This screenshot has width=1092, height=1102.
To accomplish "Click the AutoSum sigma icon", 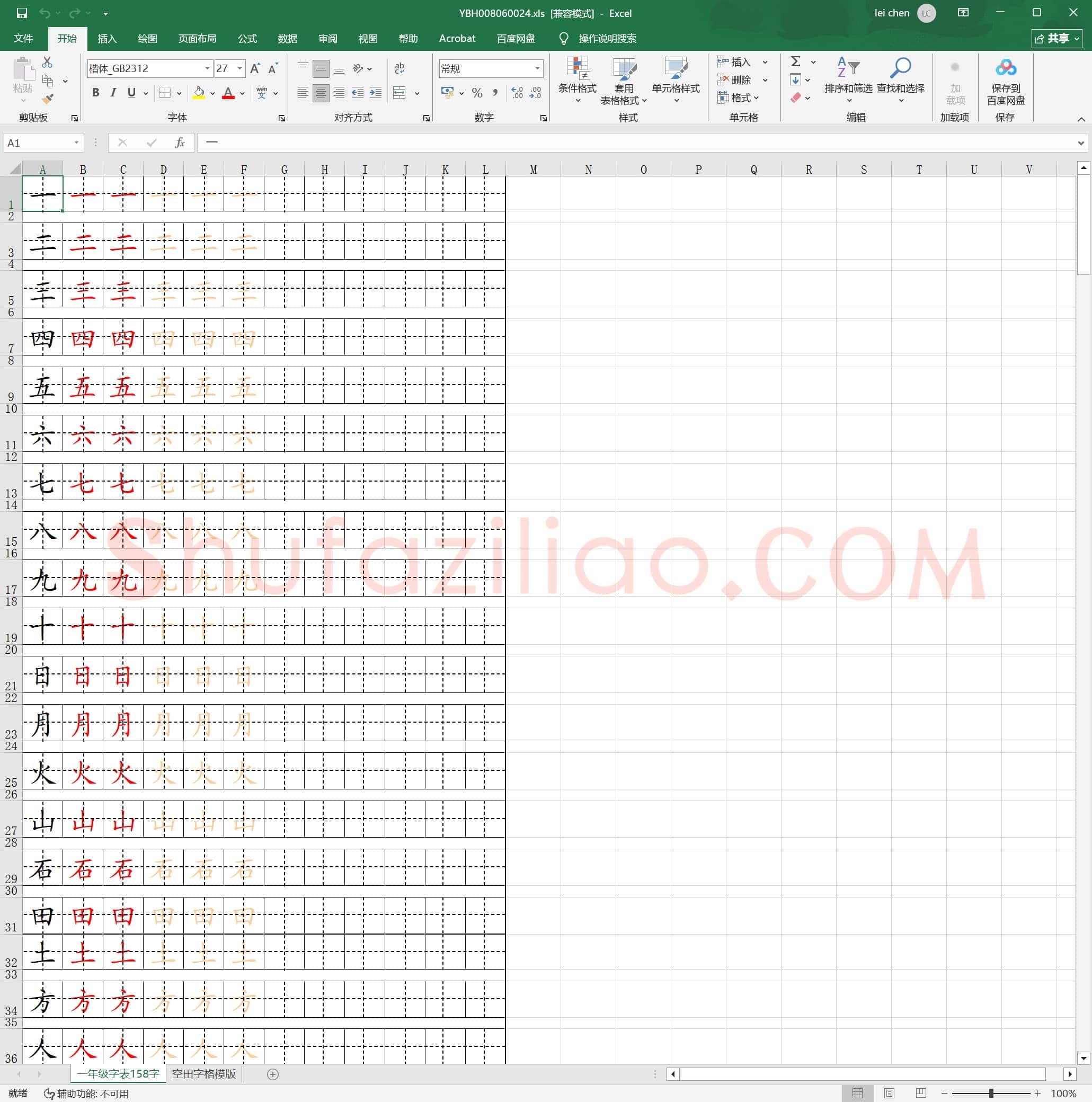I will tap(796, 61).
